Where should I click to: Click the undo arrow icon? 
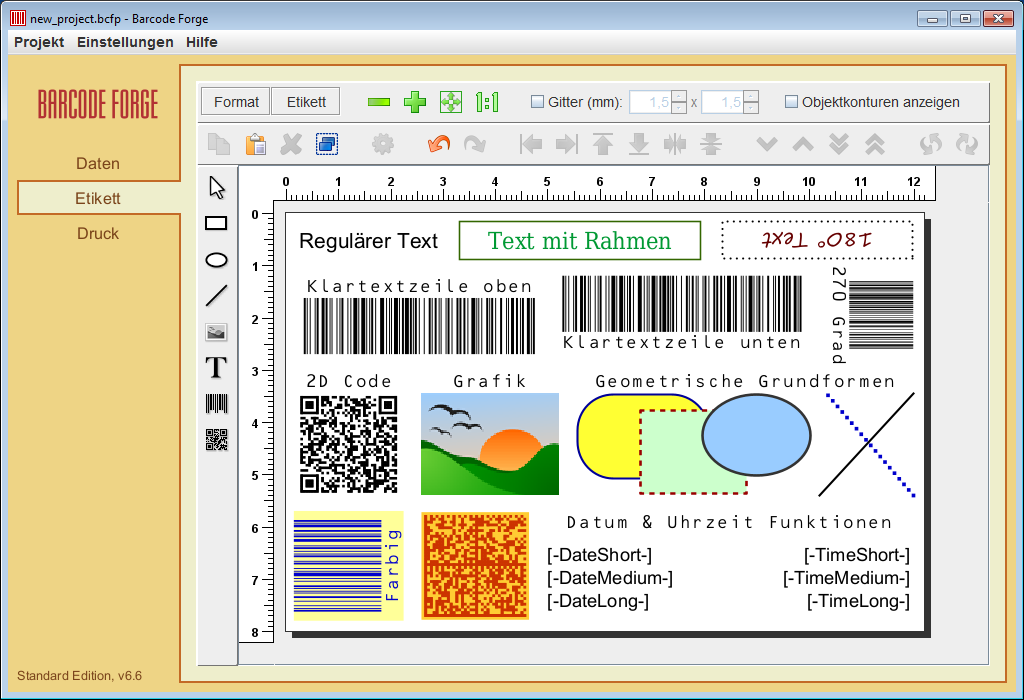pyautogui.click(x=438, y=144)
